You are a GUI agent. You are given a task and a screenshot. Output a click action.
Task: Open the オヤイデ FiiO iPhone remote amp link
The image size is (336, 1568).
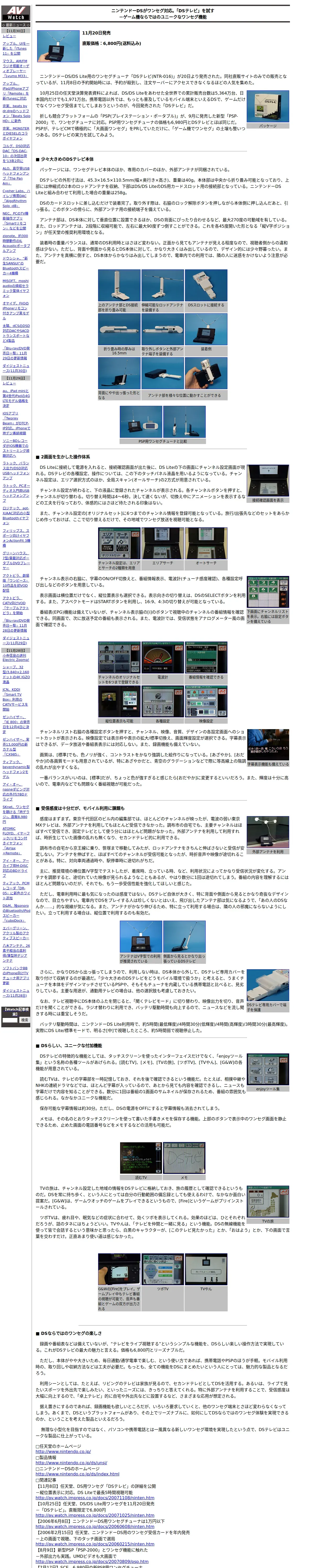[16, 311]
